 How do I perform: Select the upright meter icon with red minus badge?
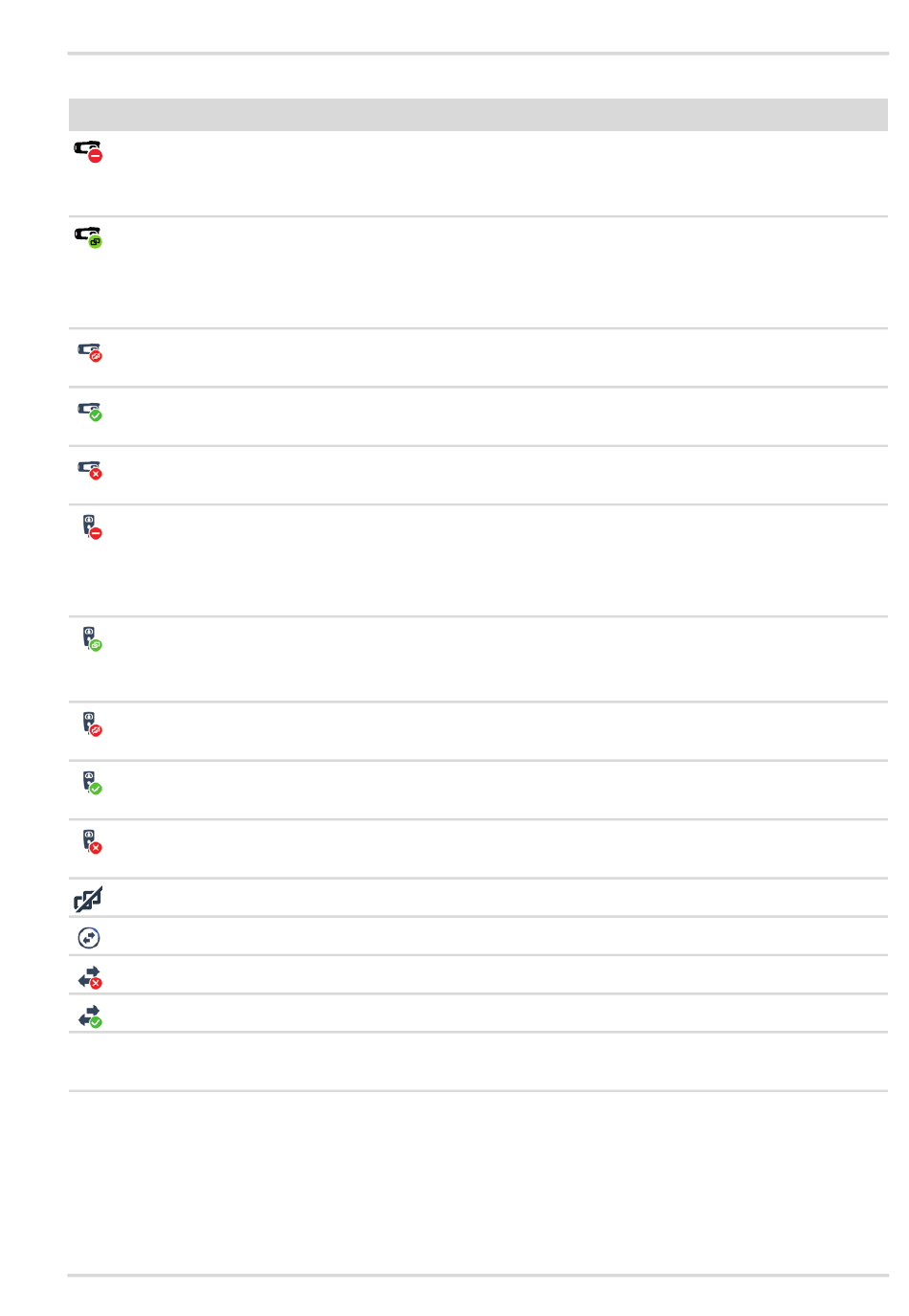click(92, 527)
